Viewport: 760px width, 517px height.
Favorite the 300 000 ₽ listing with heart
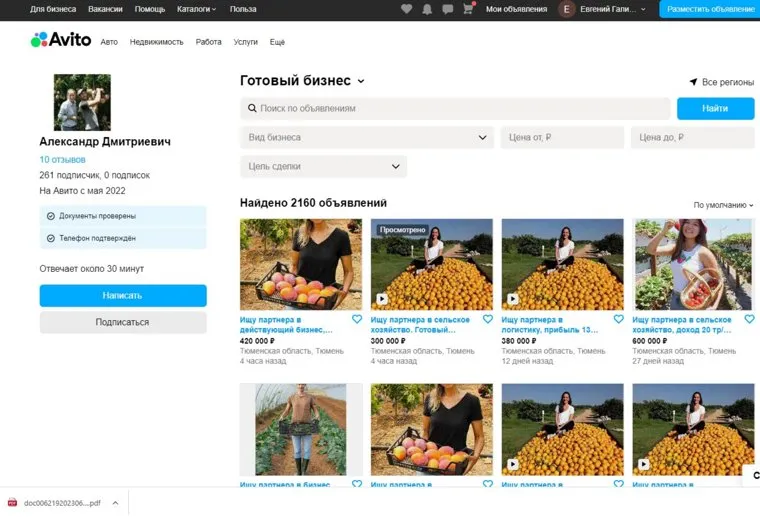(x=488, y=320)
